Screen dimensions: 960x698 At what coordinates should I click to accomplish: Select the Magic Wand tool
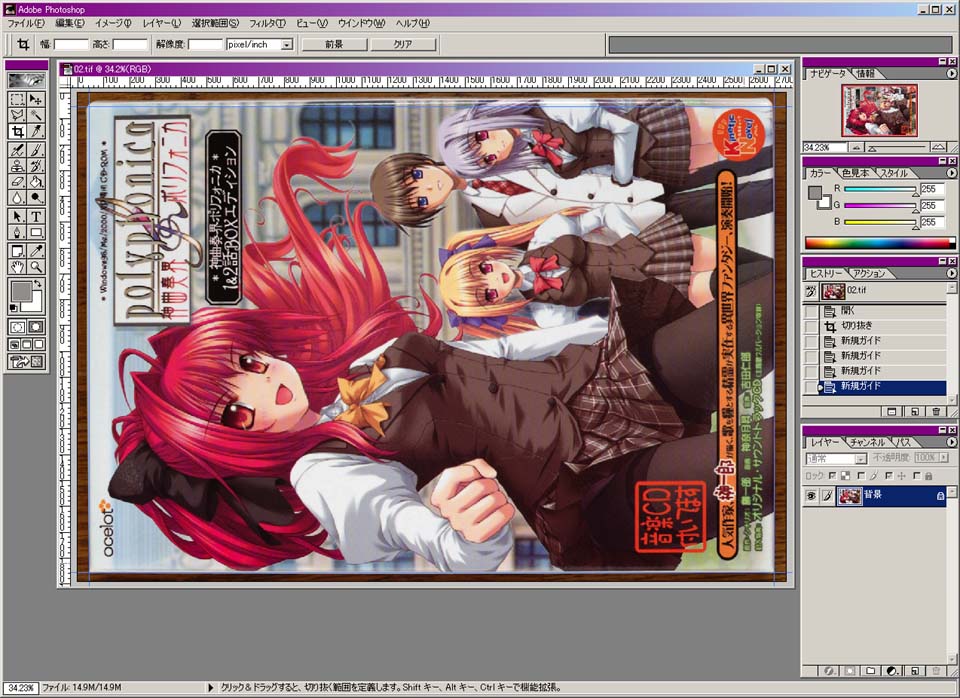coord(36,115)
